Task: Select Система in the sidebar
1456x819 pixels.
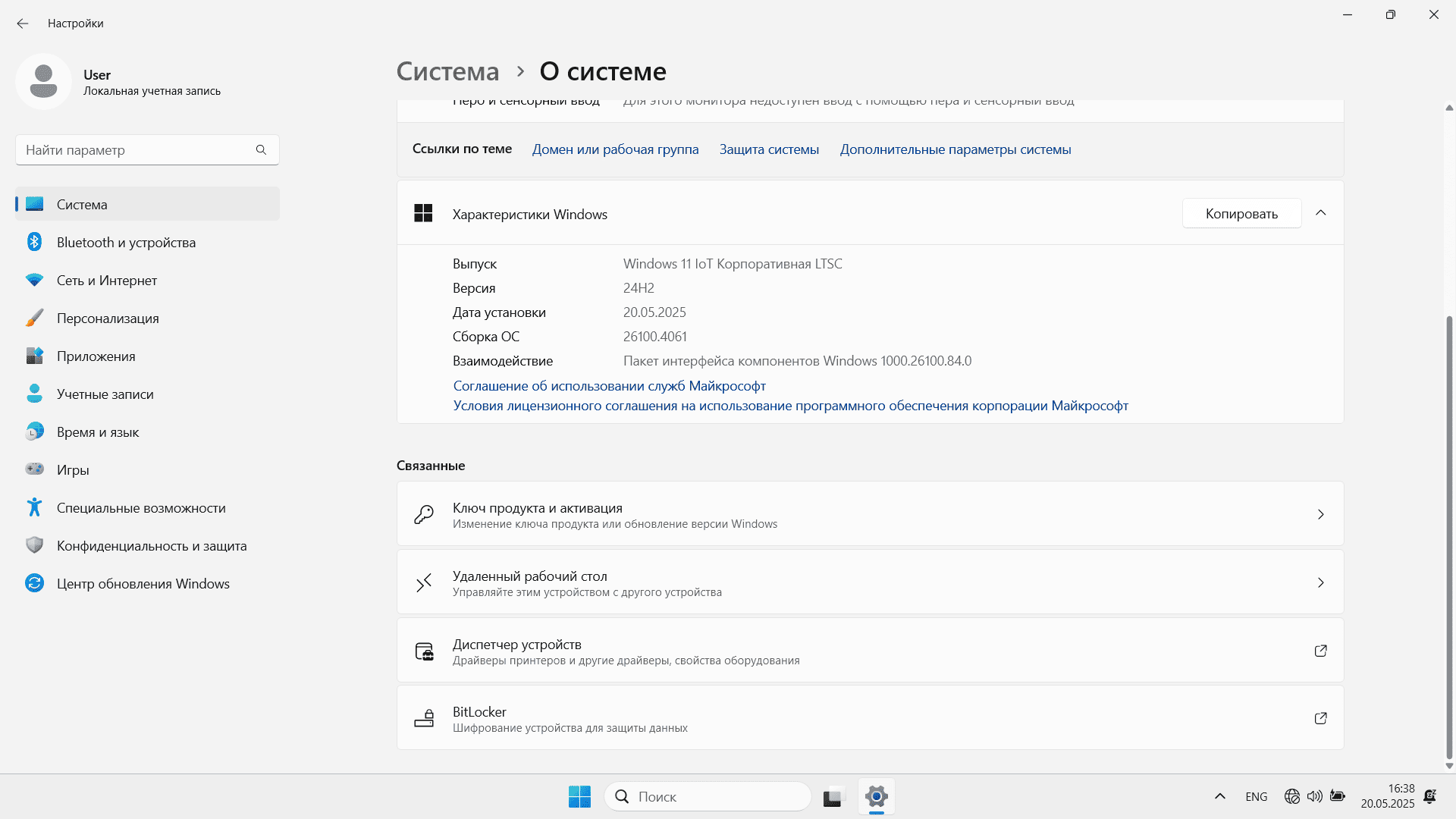Action: 147,204
